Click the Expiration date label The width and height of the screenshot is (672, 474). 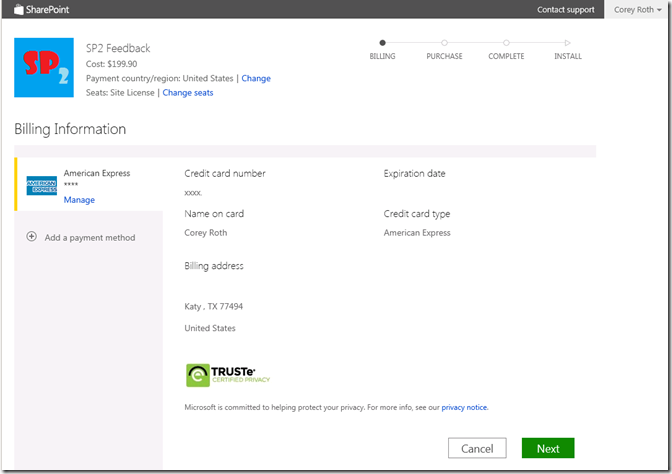click(x=414, y=174)
